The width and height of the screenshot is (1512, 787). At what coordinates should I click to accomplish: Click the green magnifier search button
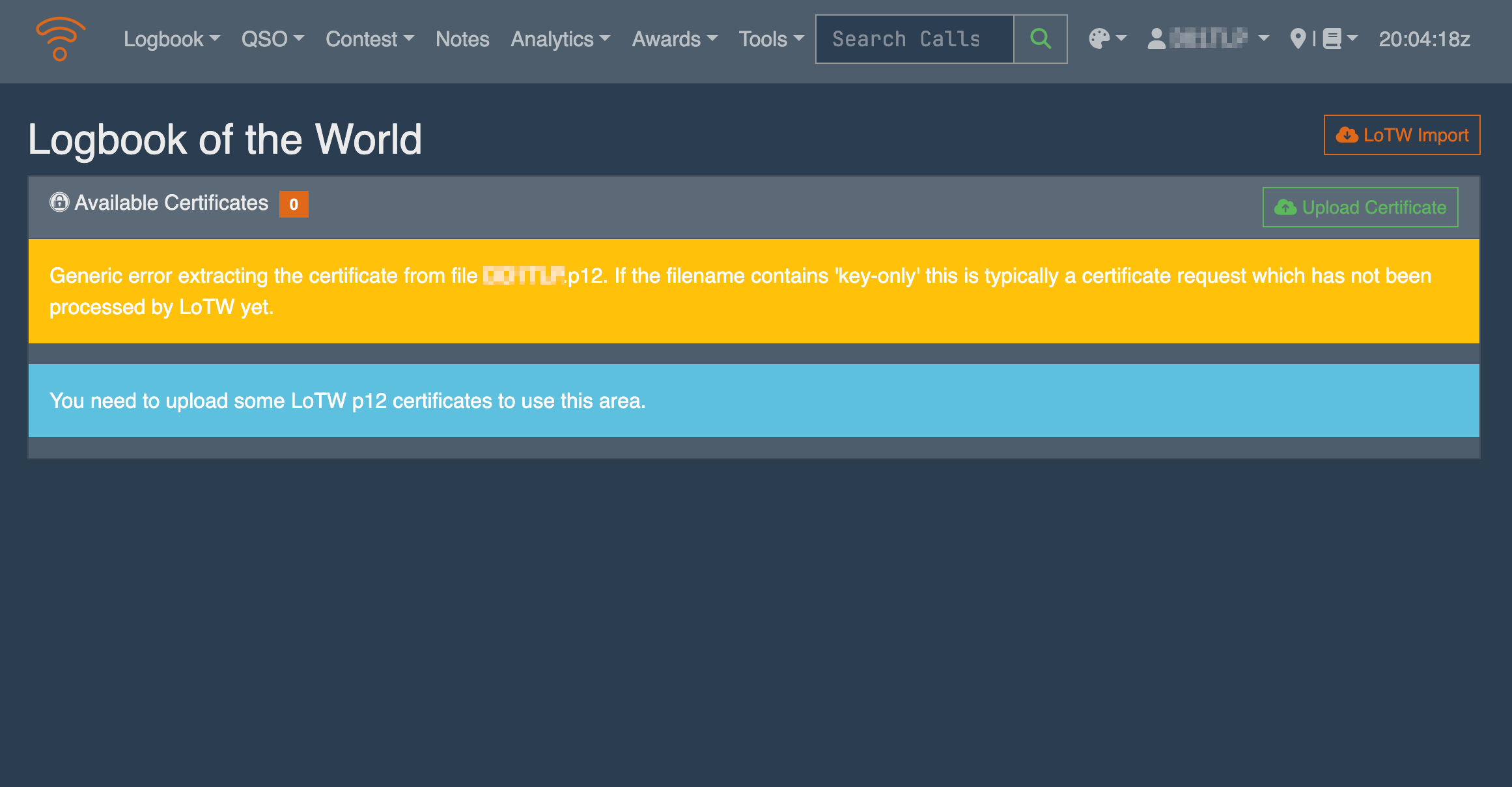click(1041, 39)
